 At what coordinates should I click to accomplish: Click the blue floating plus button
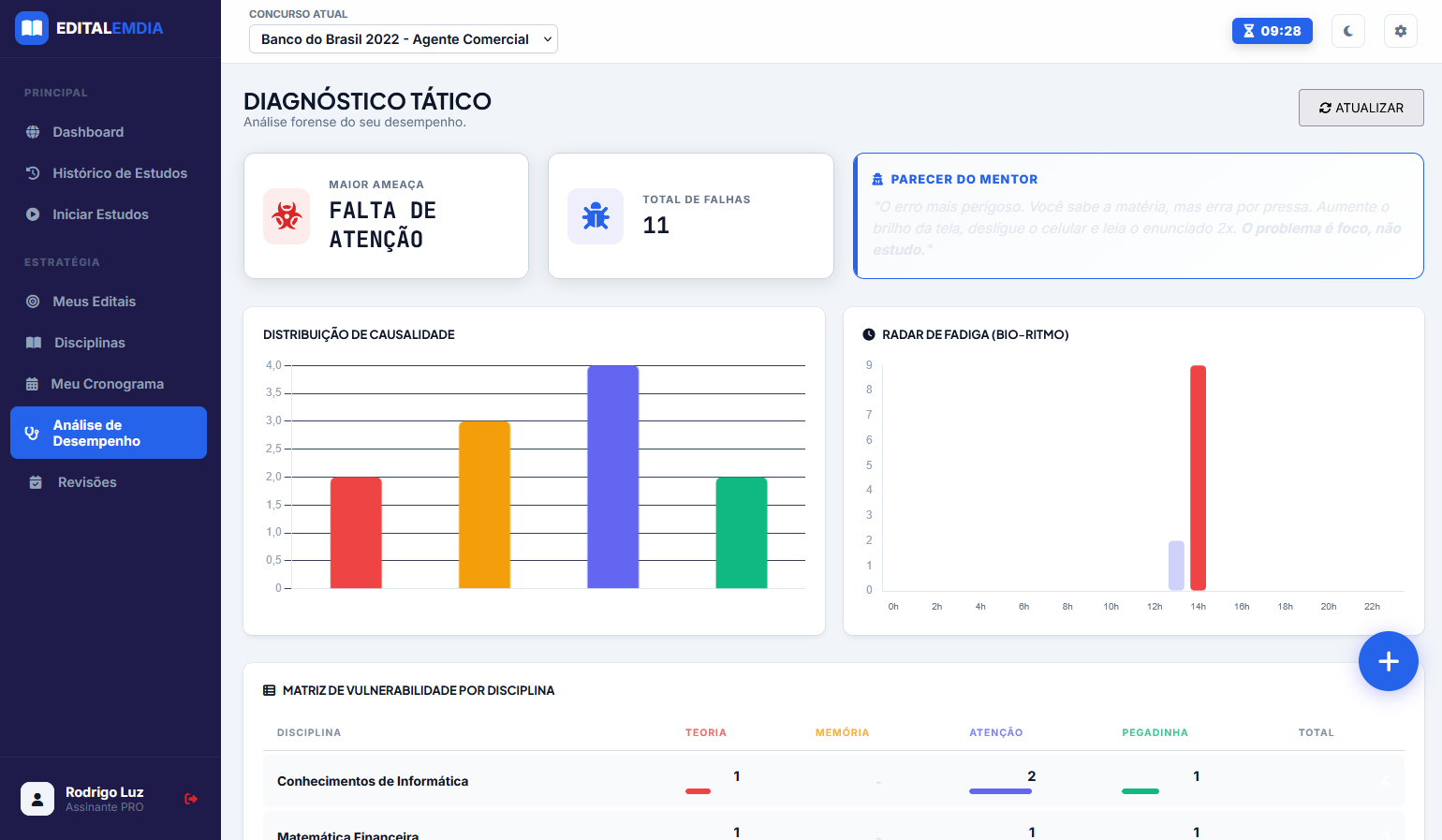(1388, 661)
